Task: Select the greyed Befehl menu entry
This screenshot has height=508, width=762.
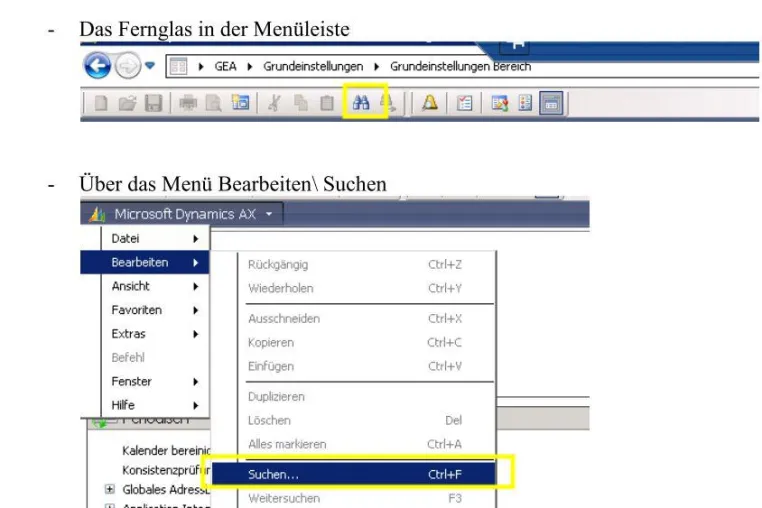Action: tap(156, 358)
